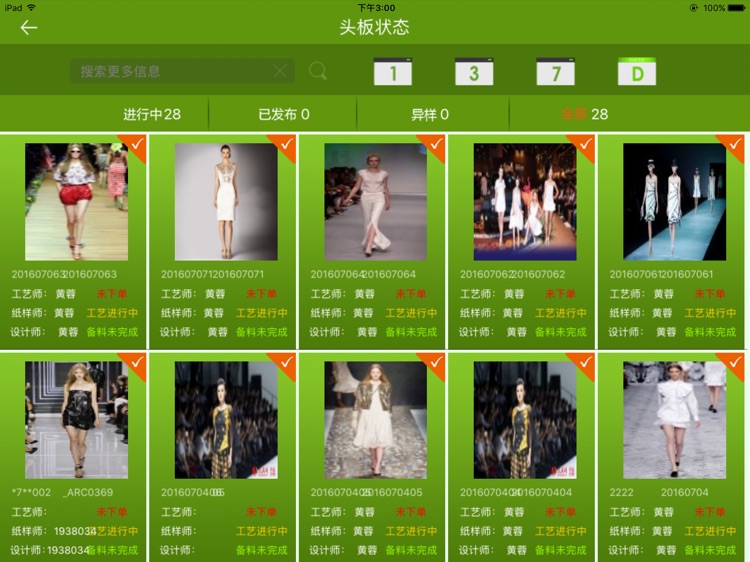
Task: Click 工艺进行中 status on card 201607061
Action: coord(710,313)
